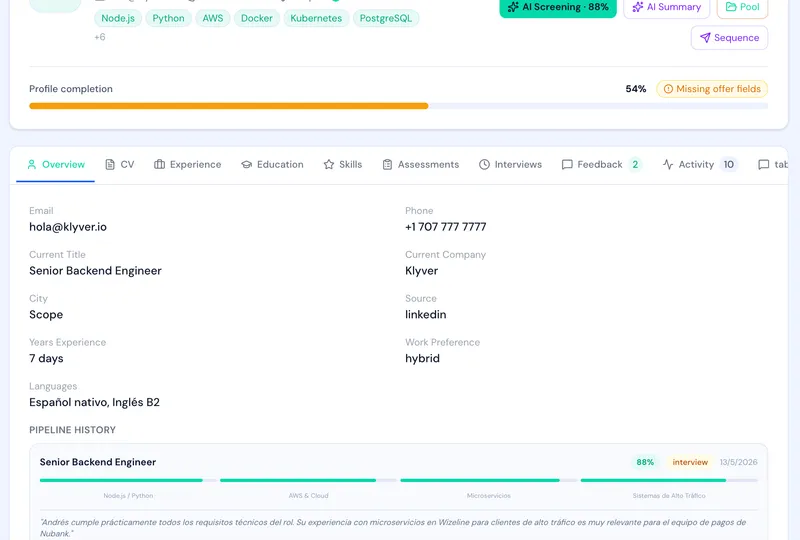Viewport: 800px width, 540px height.
Task: Click the sparkle icon on AI Summary
Action: [638, 7]
